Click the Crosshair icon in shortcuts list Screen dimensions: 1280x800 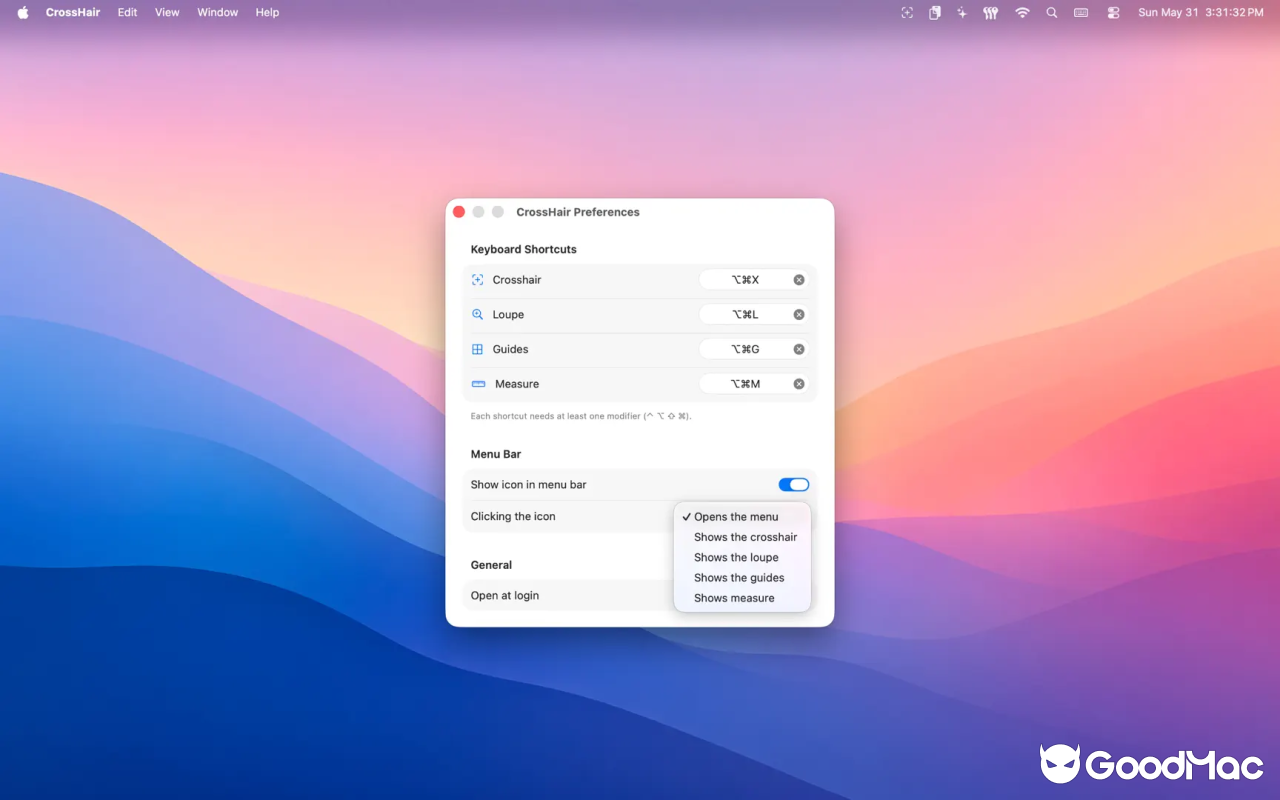coord(478,280)
